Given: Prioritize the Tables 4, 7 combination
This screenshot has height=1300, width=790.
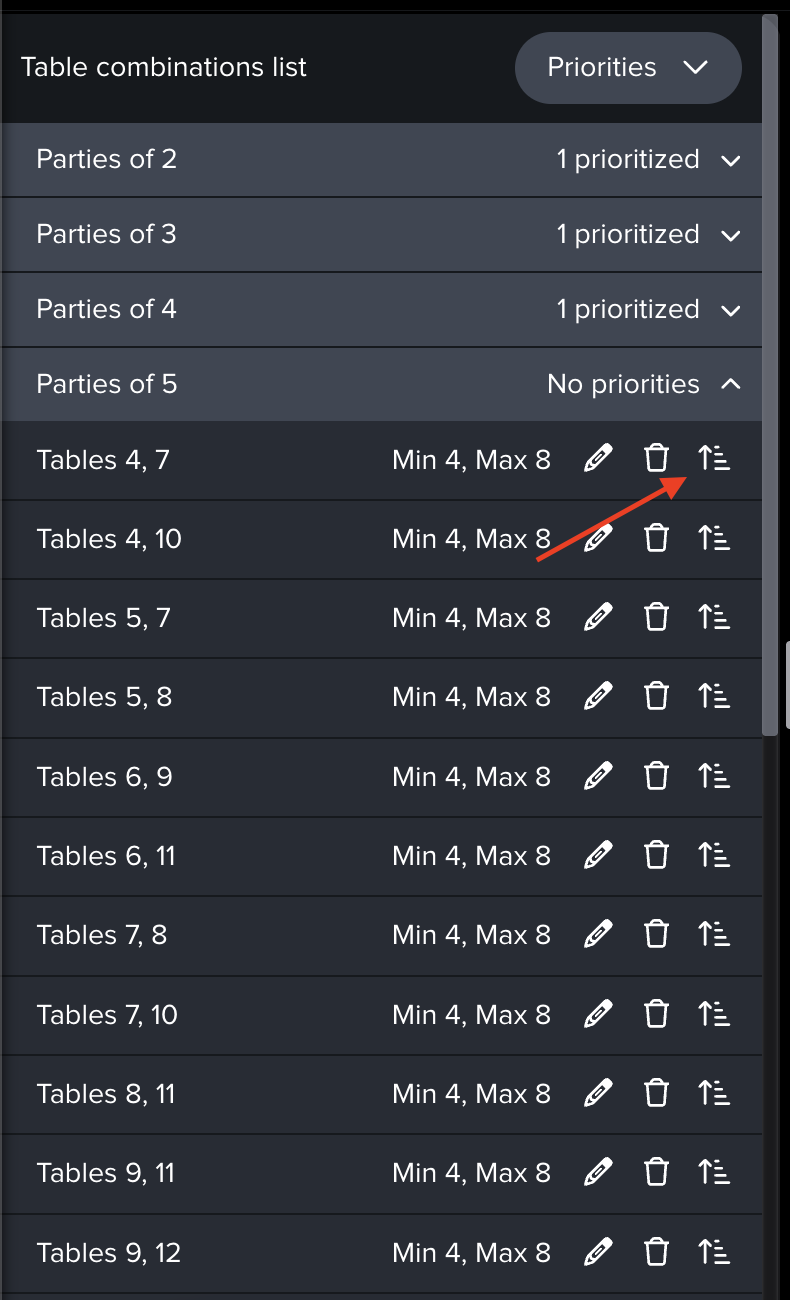Looking at the screenshot, I should pos(714,460).
